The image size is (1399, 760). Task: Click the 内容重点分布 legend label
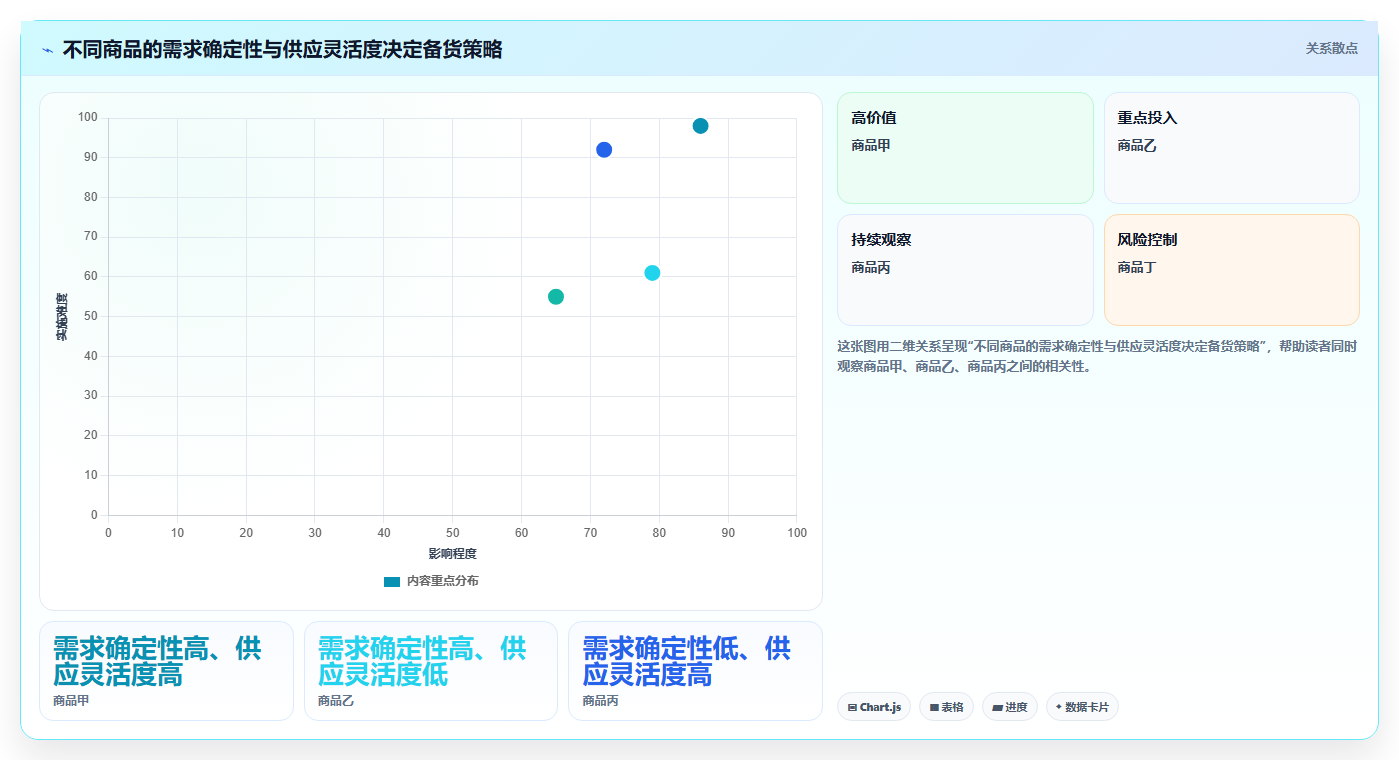(x=442, y=581)
